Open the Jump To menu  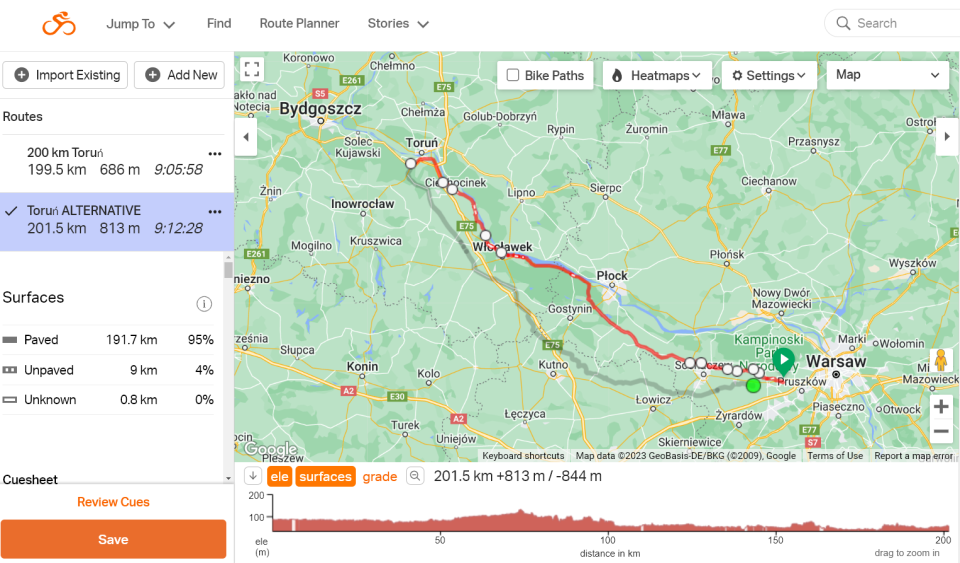pos(141,24)
